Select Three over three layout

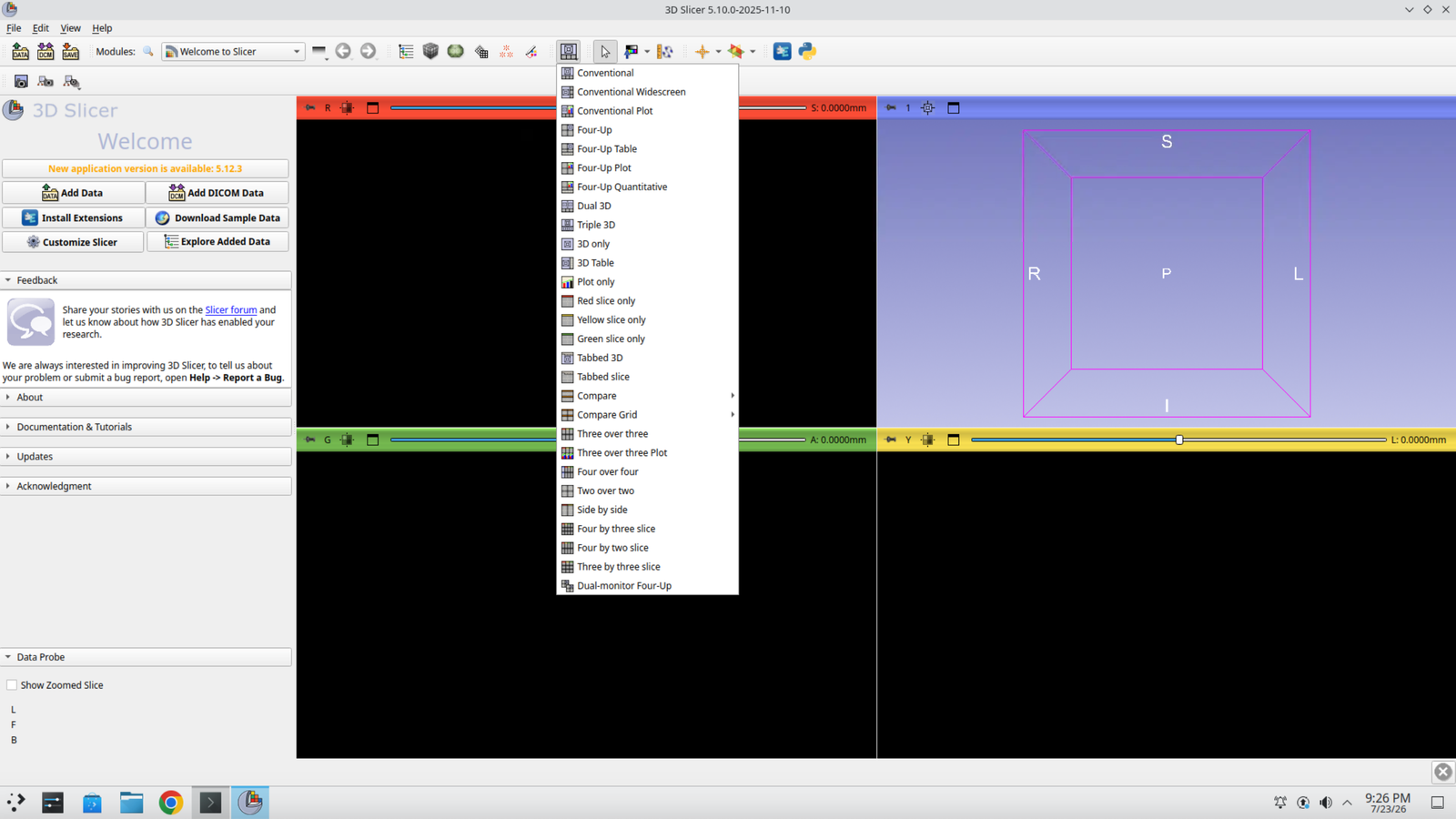[647, 434]
